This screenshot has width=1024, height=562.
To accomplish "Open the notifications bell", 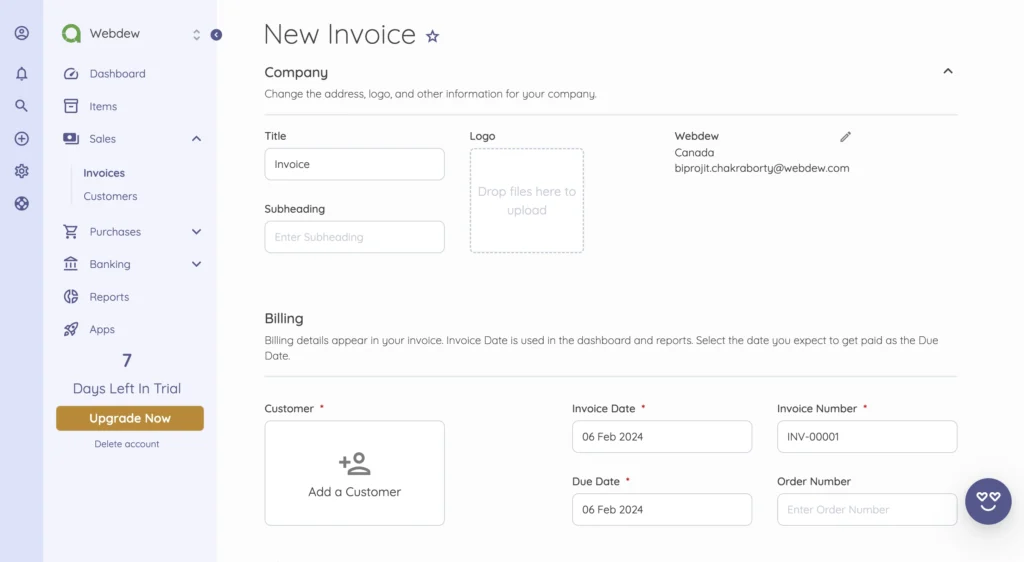I will coord(21,73).
